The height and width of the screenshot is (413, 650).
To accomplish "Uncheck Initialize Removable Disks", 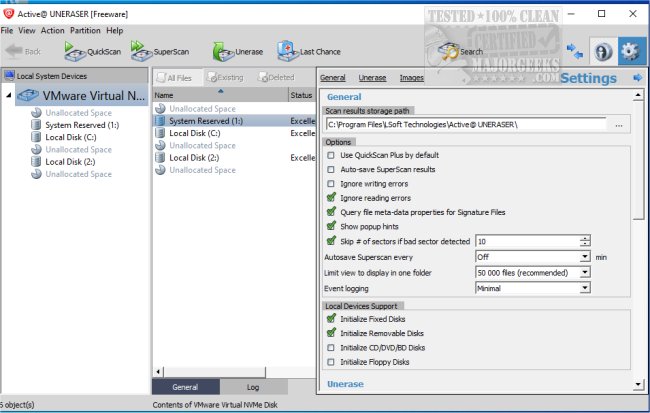I will pyautogui.click(x=331, y=333).
